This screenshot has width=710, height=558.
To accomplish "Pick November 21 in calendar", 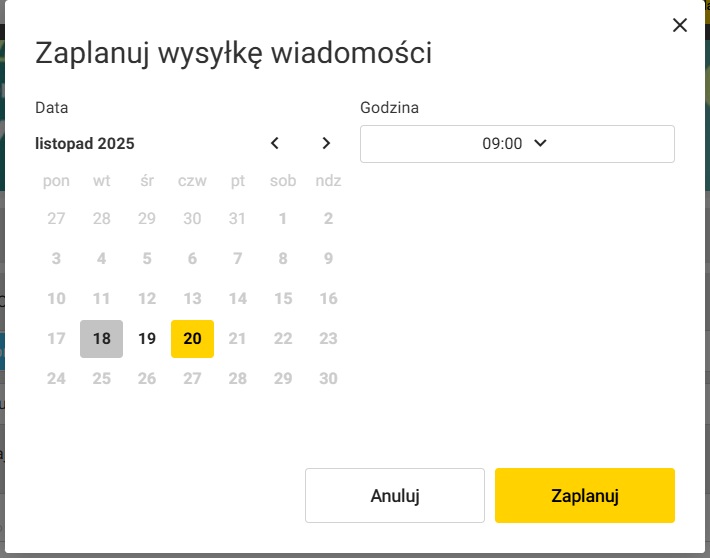I will (x=238, y=338).
